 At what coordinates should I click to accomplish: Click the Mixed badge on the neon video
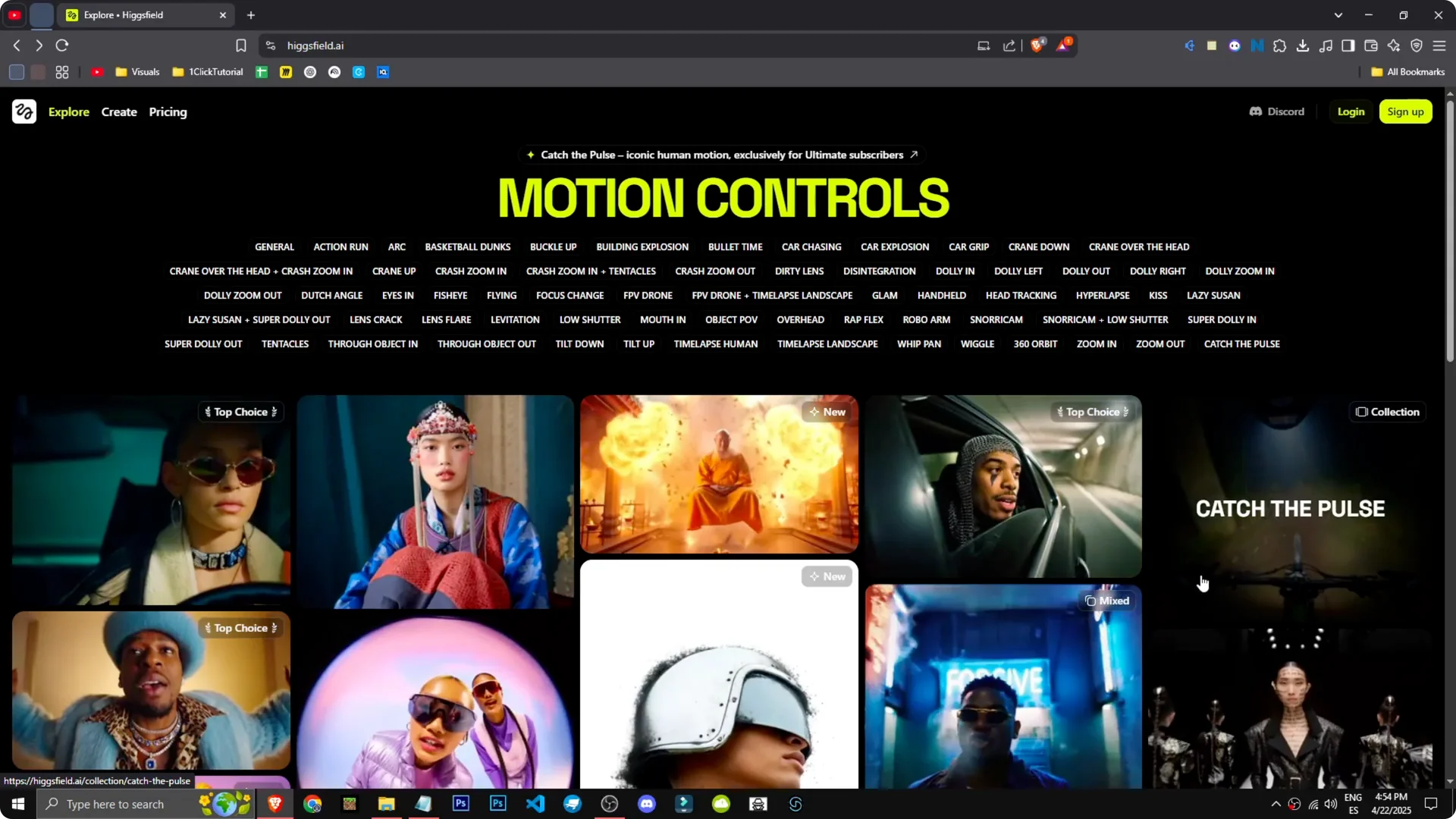pyautogui.click(x=1107, y=600)
